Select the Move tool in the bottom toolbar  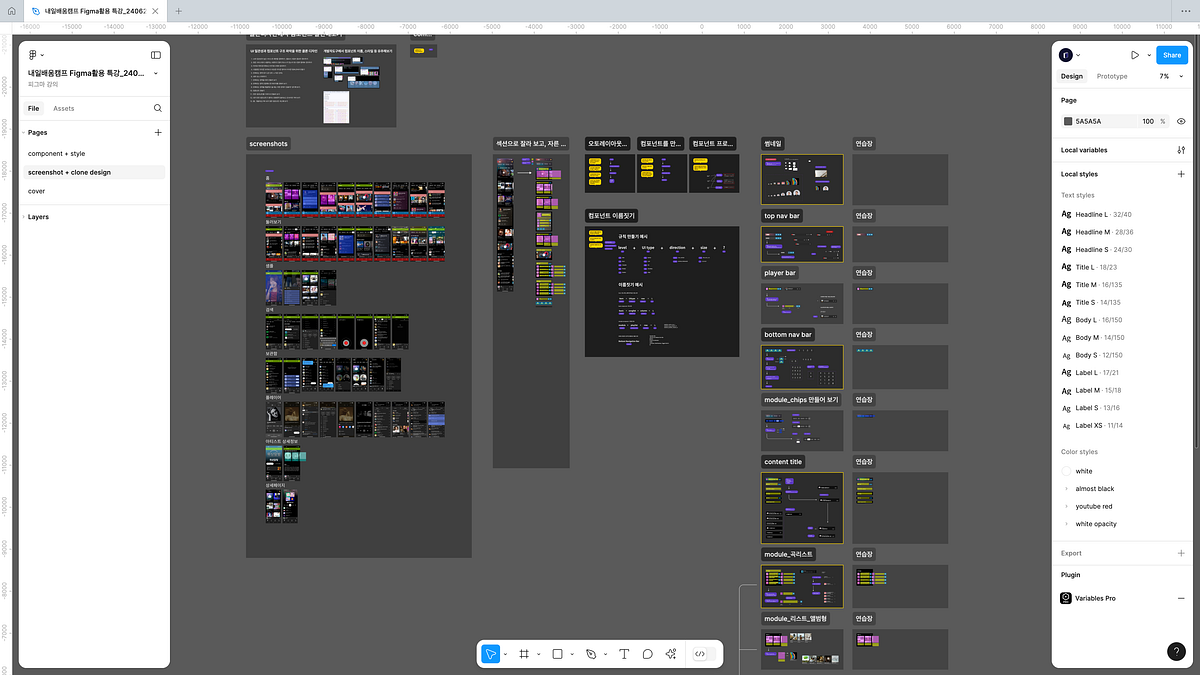pos(490,654)
